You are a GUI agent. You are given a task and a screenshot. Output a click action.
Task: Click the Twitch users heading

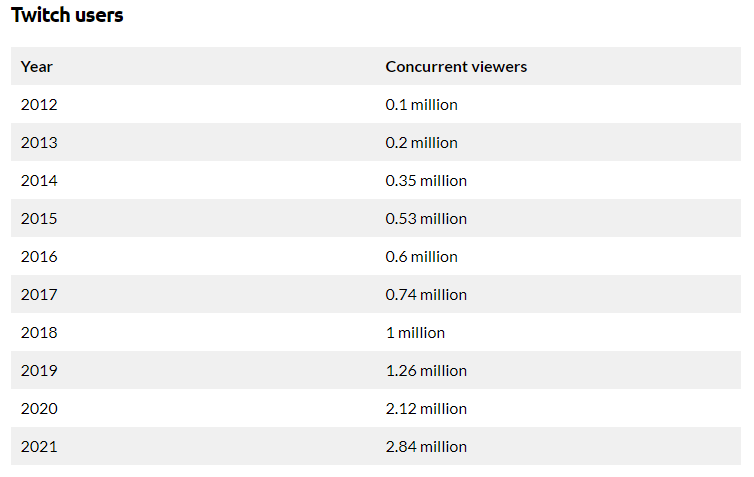(x=67, y=15)
